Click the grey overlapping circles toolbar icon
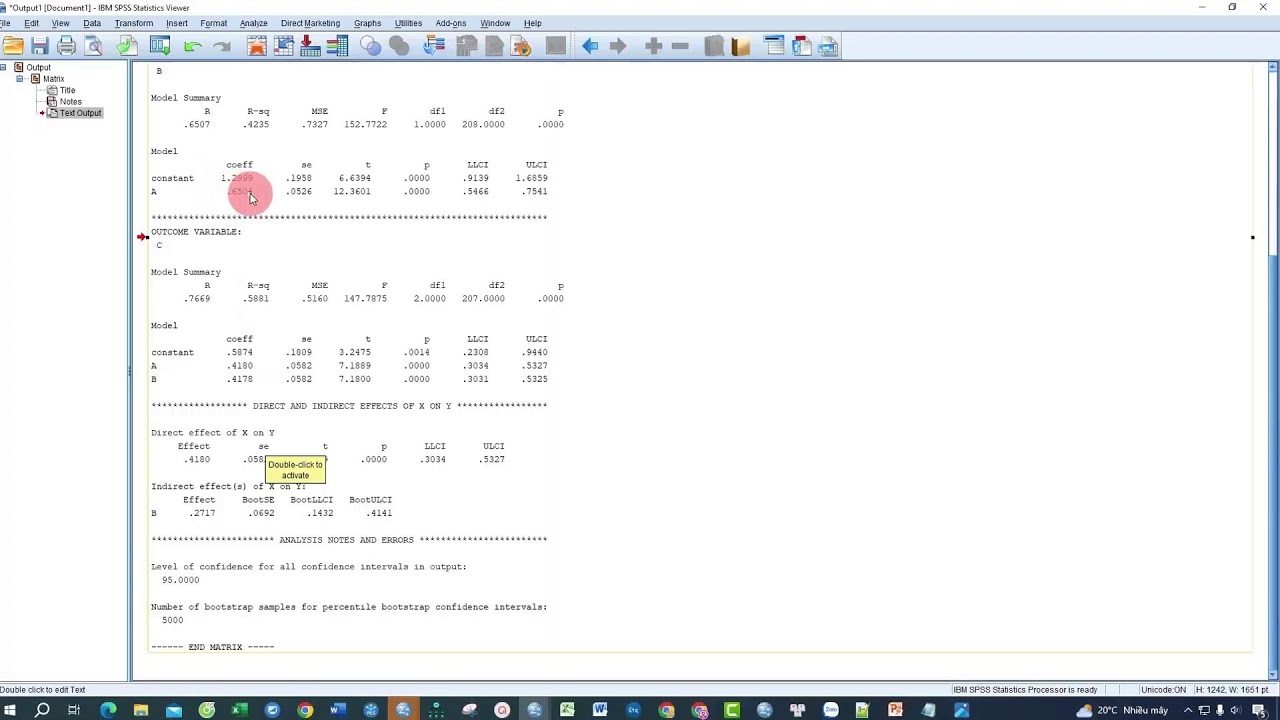 click(x=399, y=46)
